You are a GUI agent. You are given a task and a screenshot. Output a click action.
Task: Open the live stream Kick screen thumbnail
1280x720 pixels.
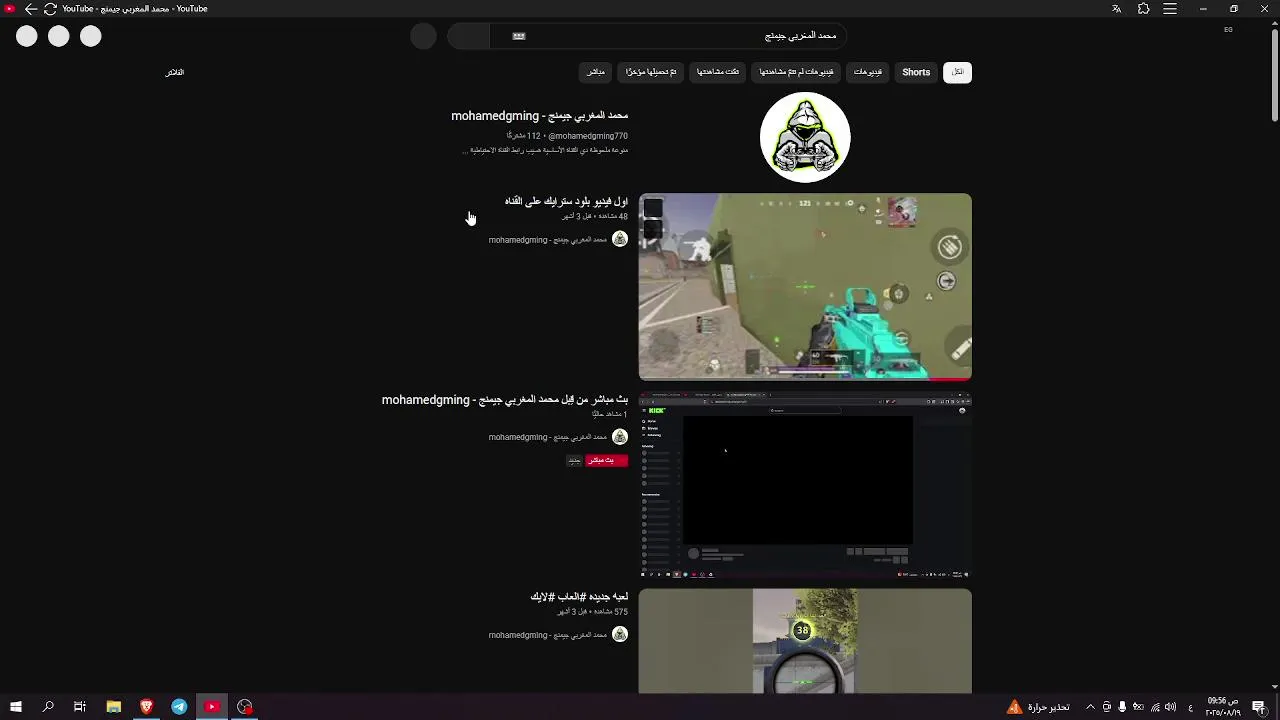[805, 485]
